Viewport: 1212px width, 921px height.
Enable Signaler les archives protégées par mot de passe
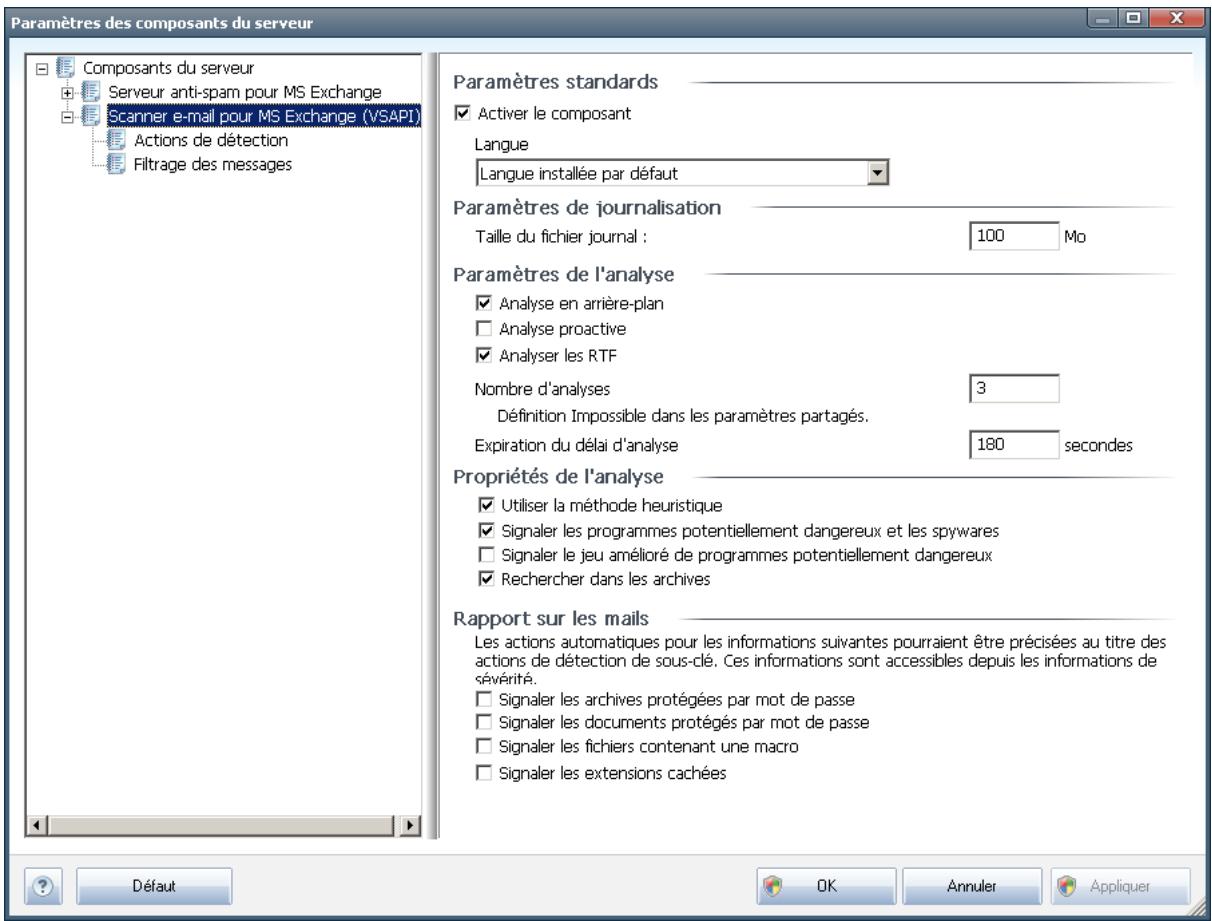point(485,697)
